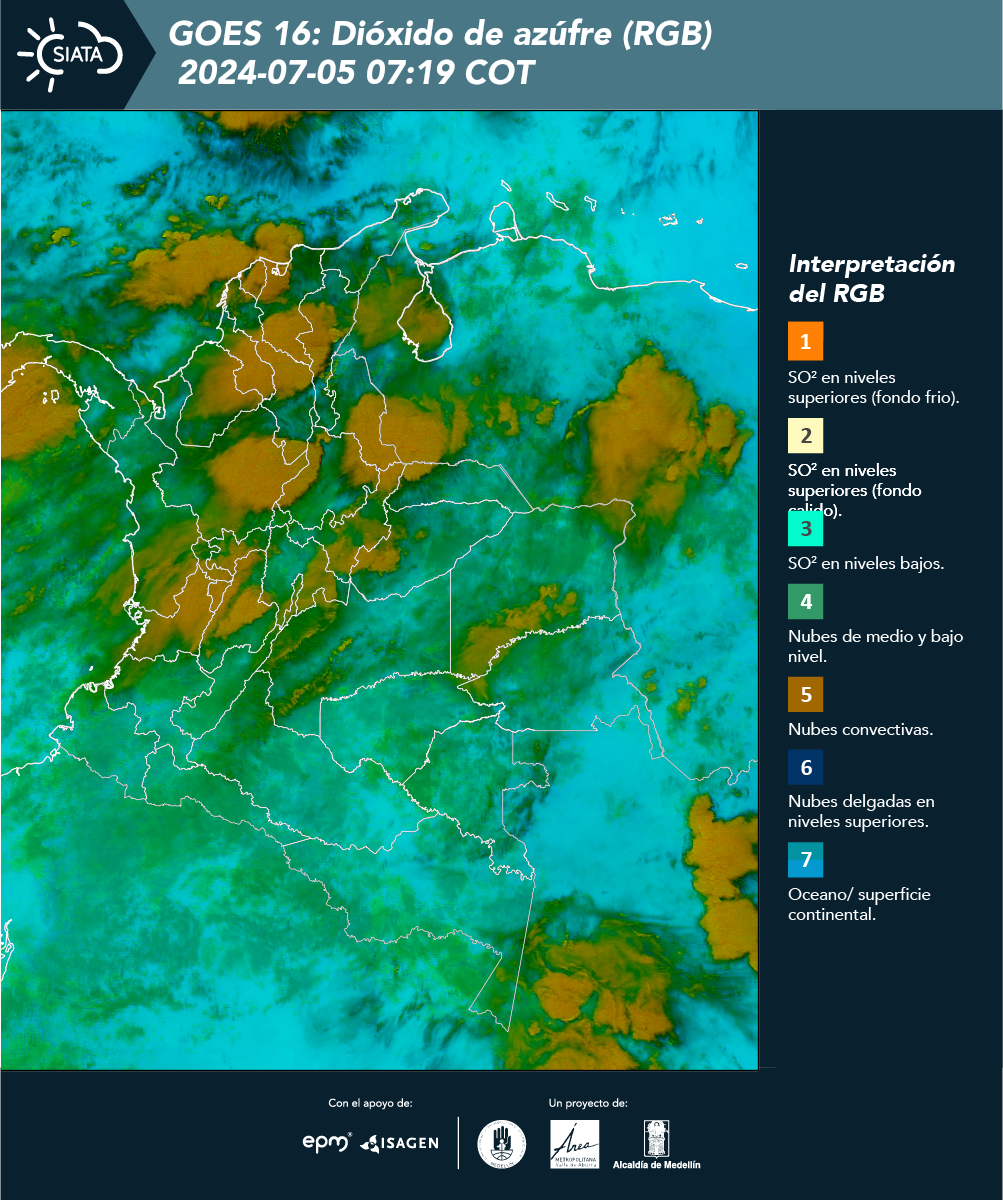Click the label 'SO² en niveles superiores (fondo frio).'
The image size is (1003, 1200).
(x=874, y=387)
